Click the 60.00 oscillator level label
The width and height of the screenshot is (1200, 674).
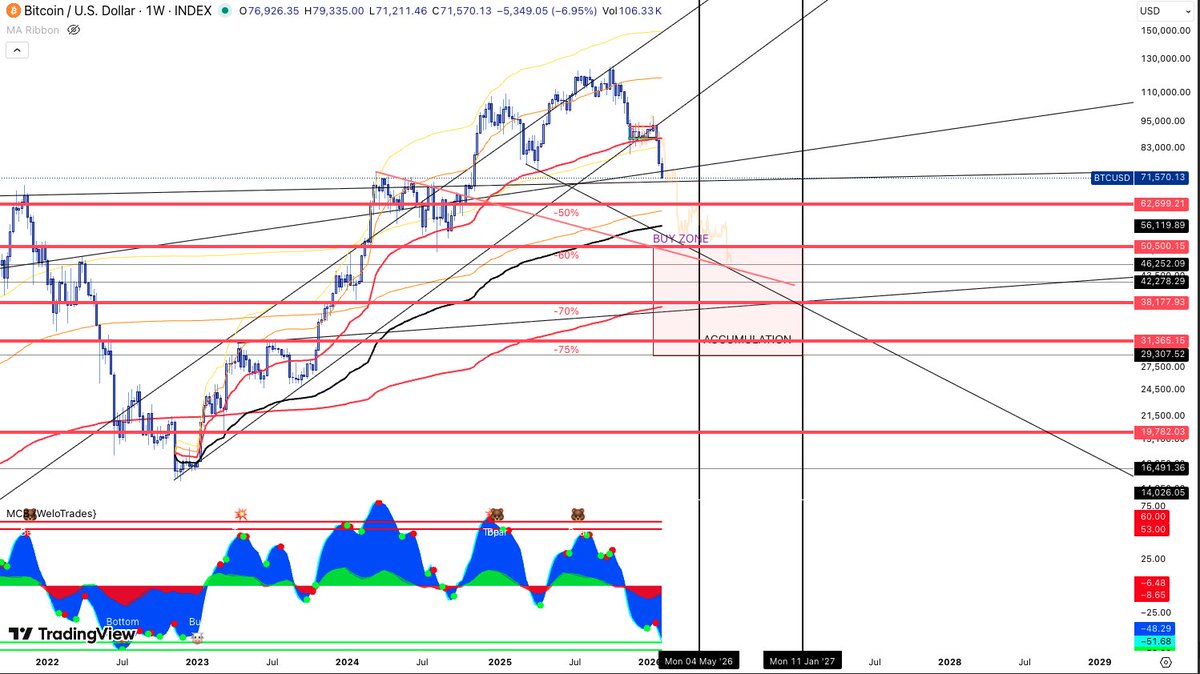click(1151, 517)
